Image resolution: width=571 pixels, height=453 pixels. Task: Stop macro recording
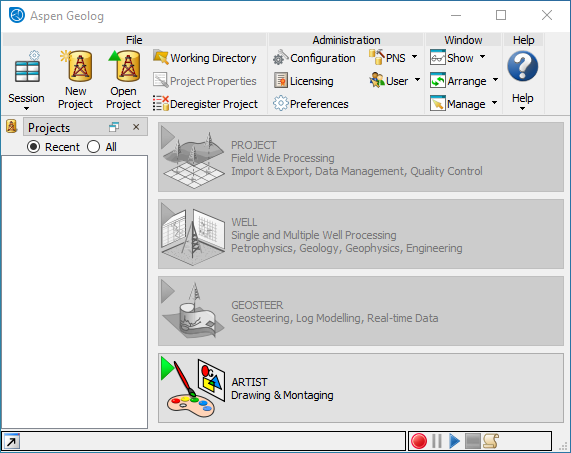click(x=473, y=441)
